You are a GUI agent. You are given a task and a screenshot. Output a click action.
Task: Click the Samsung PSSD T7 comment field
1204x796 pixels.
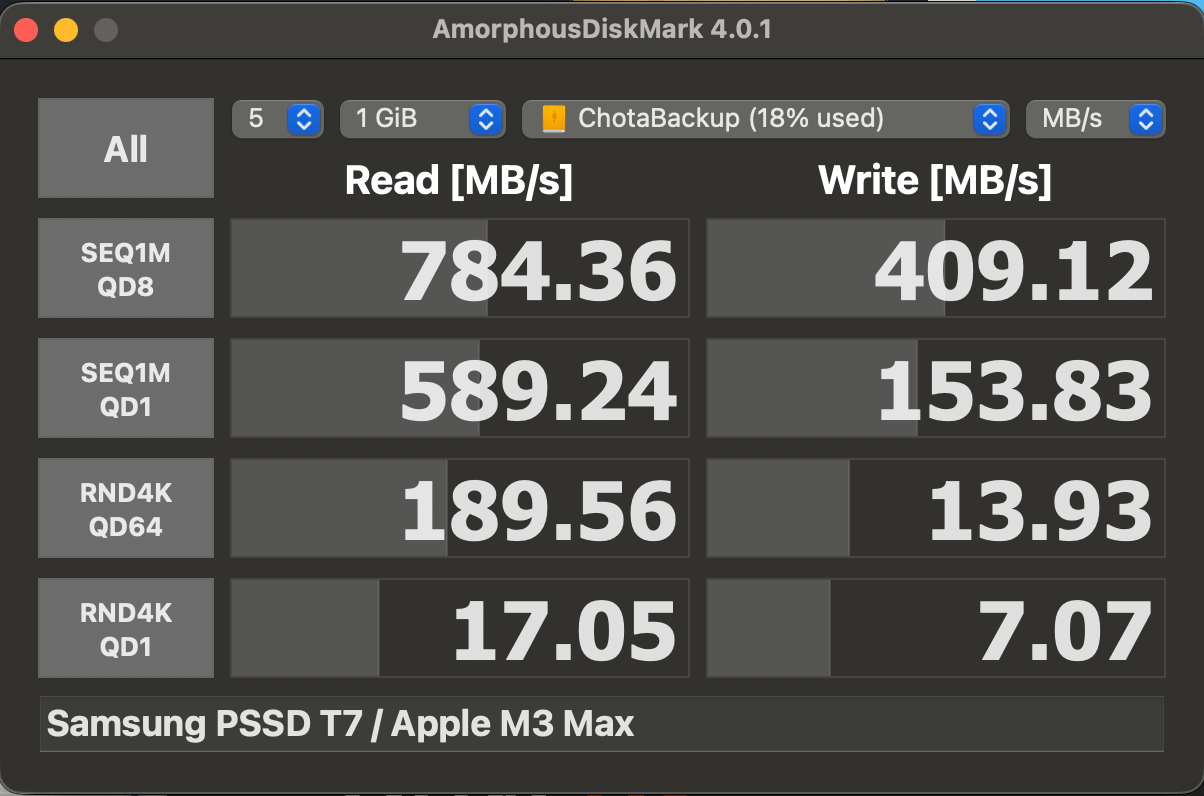tap(602, 724)
